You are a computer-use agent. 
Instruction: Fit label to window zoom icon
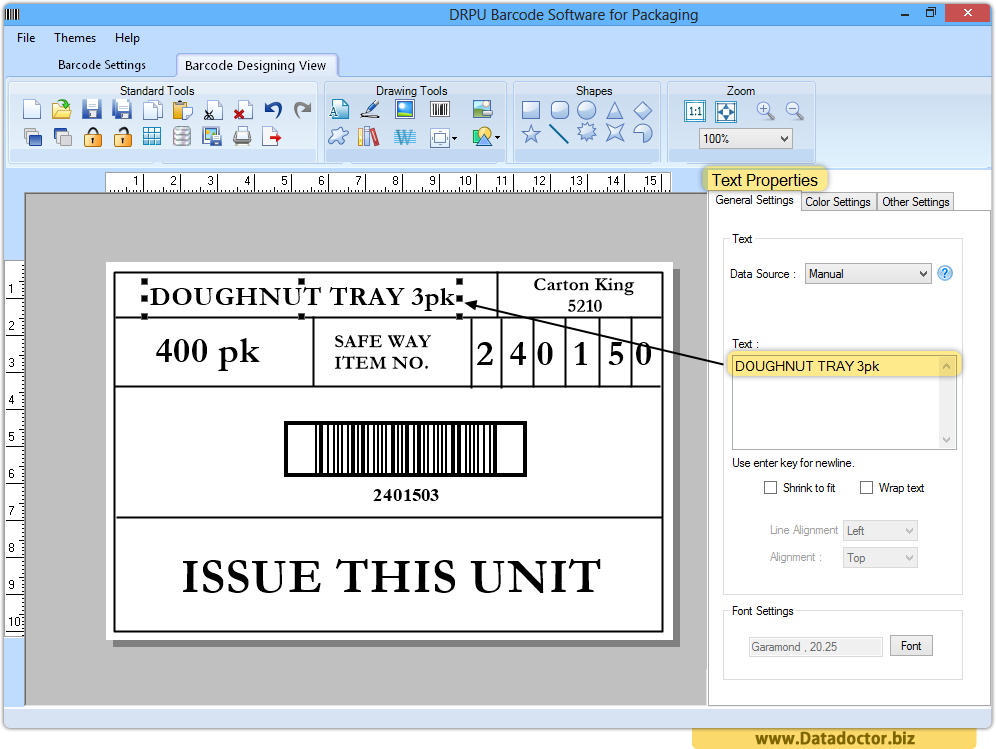(x=726, y=112)
